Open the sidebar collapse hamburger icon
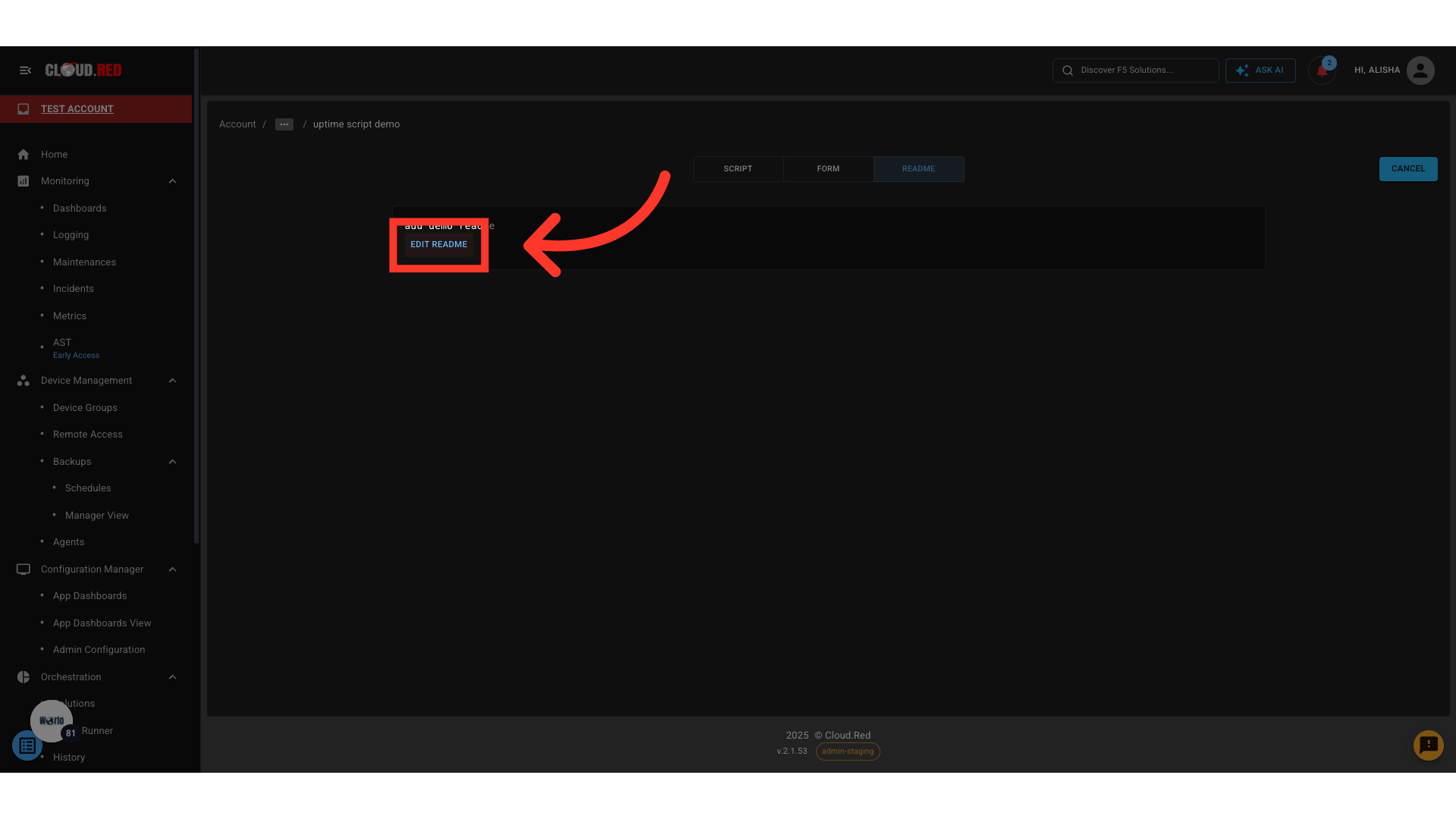1456x819 pixels. click(x=25, y=70)
